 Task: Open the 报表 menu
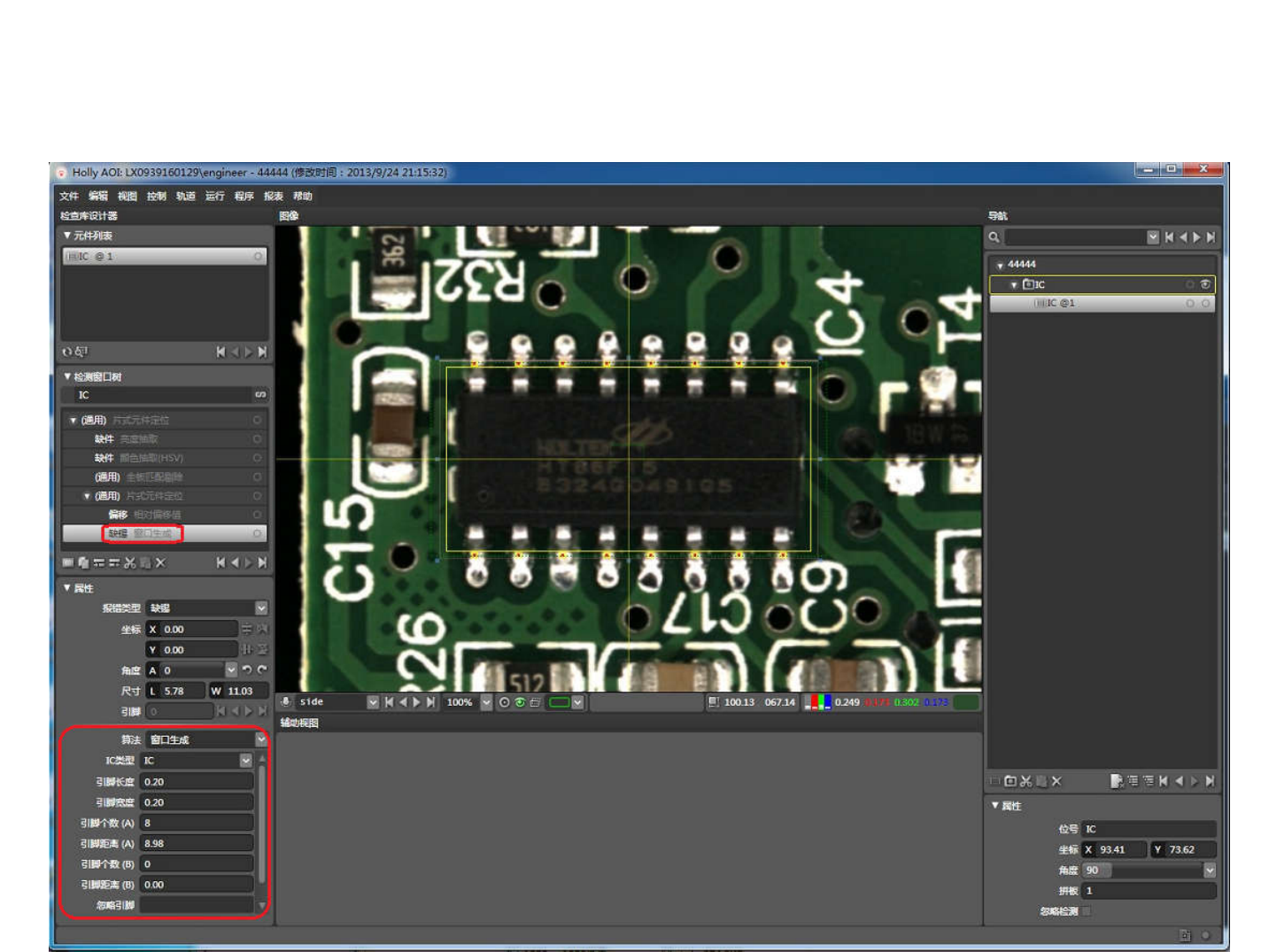(273, 196)
